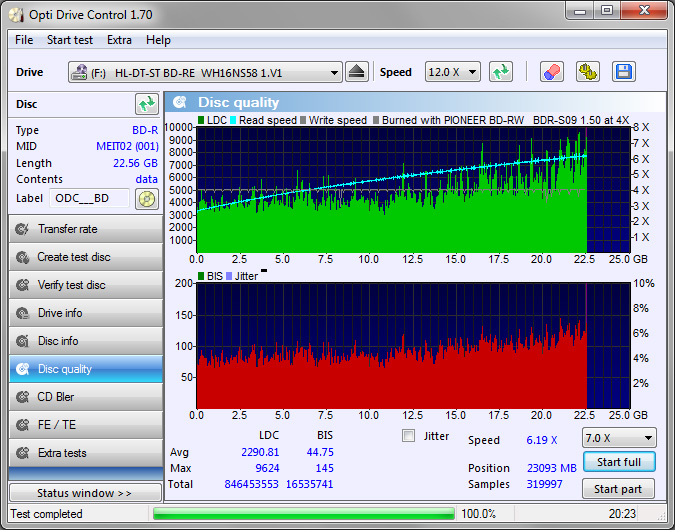
Task: Open the Start test menu
Action: point(70,40)
